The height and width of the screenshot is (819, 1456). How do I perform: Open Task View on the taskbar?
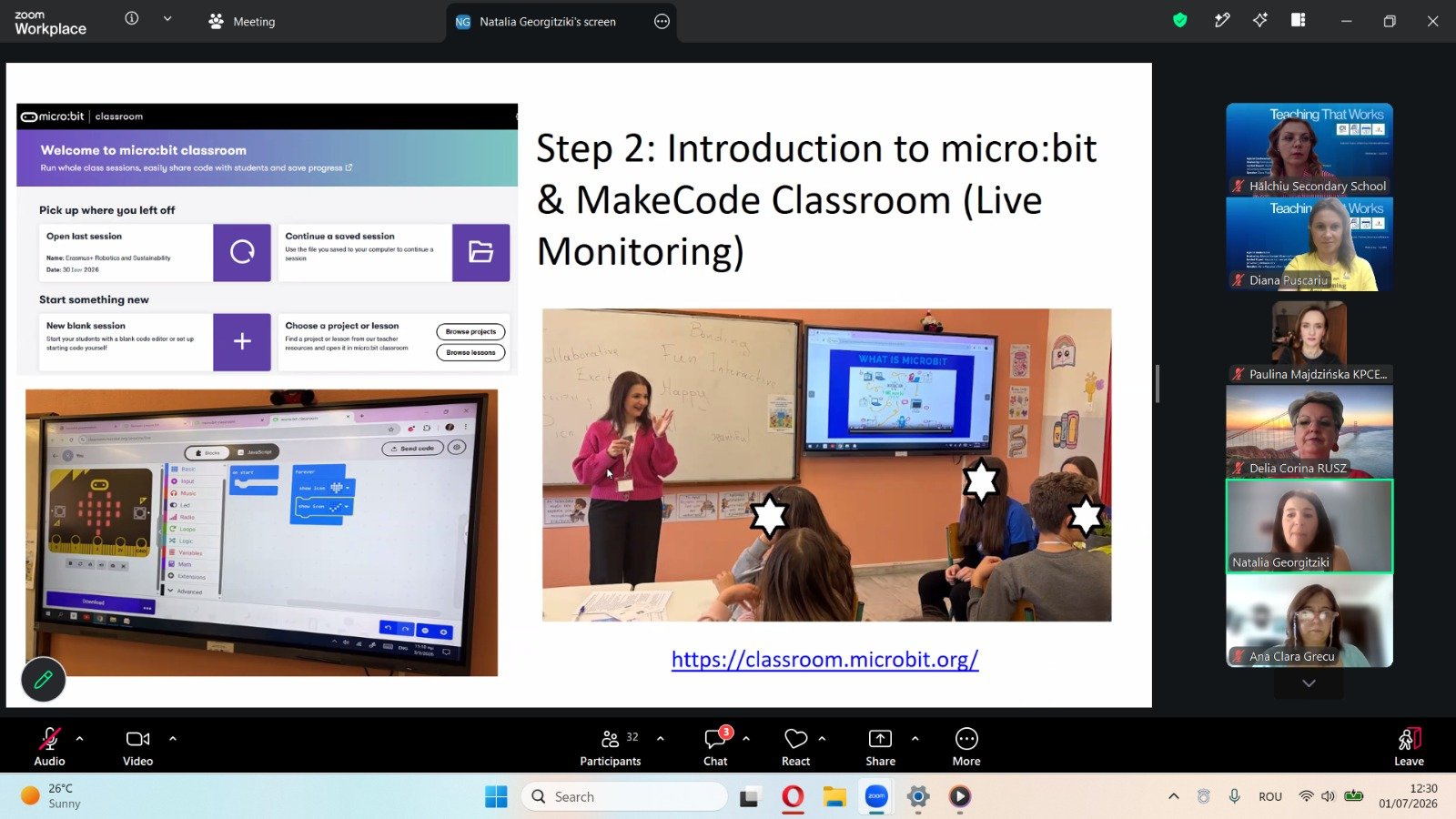point(750,797)
